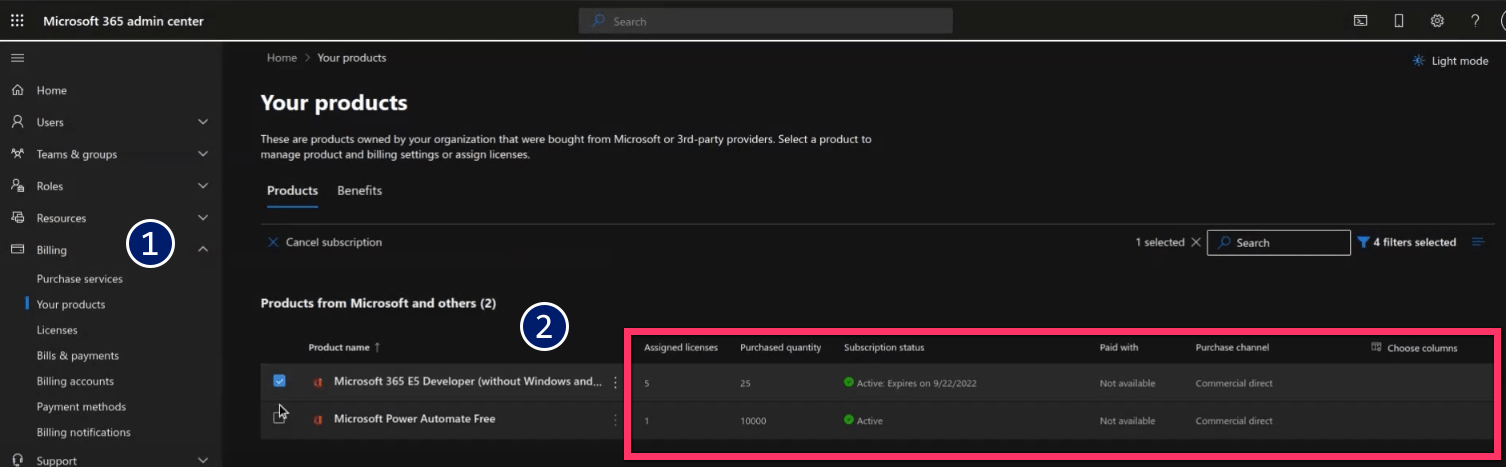Open Bills & payments page
This screenshot has width=1506, height=467.
point(78,356)
